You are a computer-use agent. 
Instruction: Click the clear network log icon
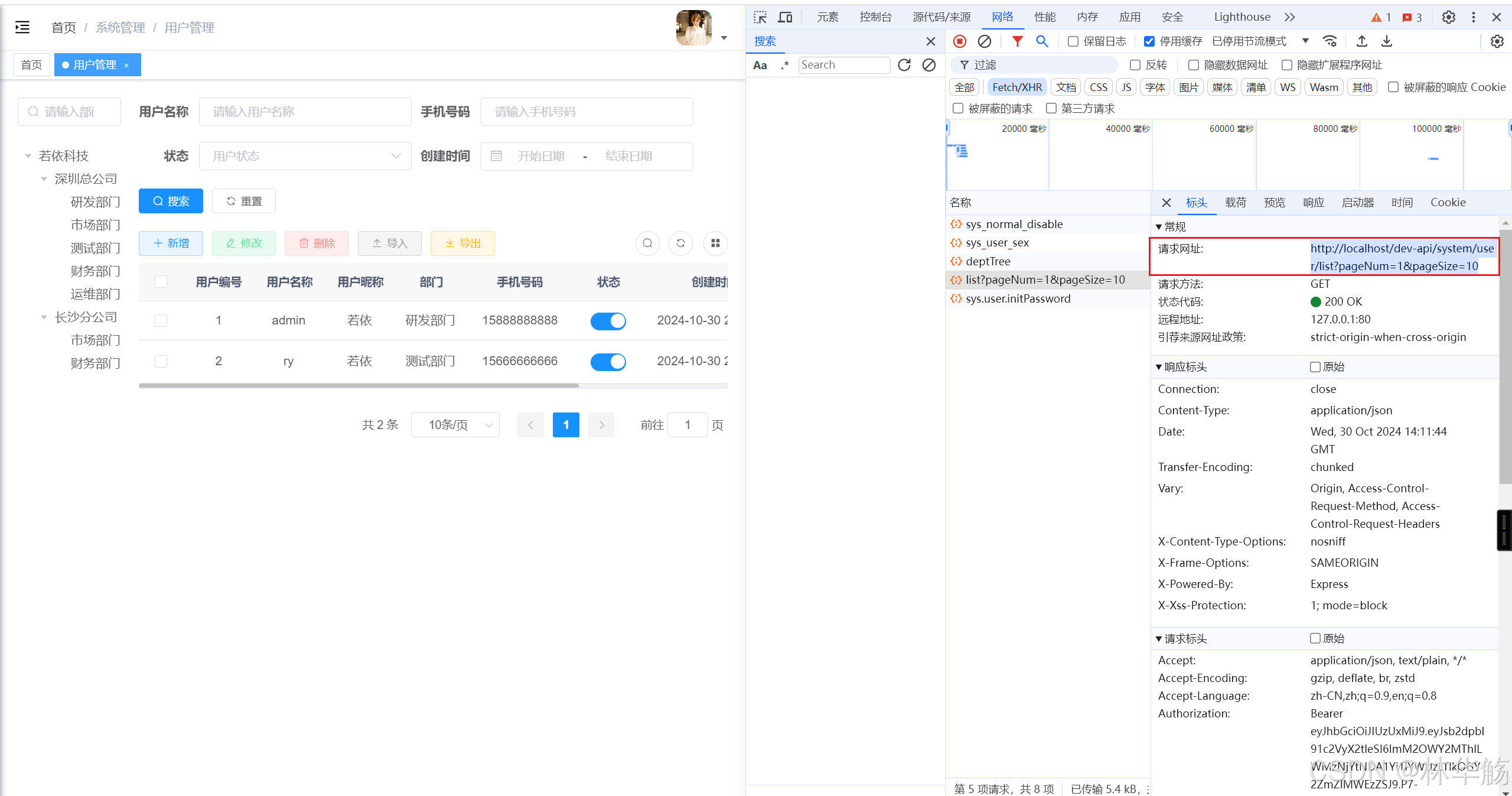[985, 41]
